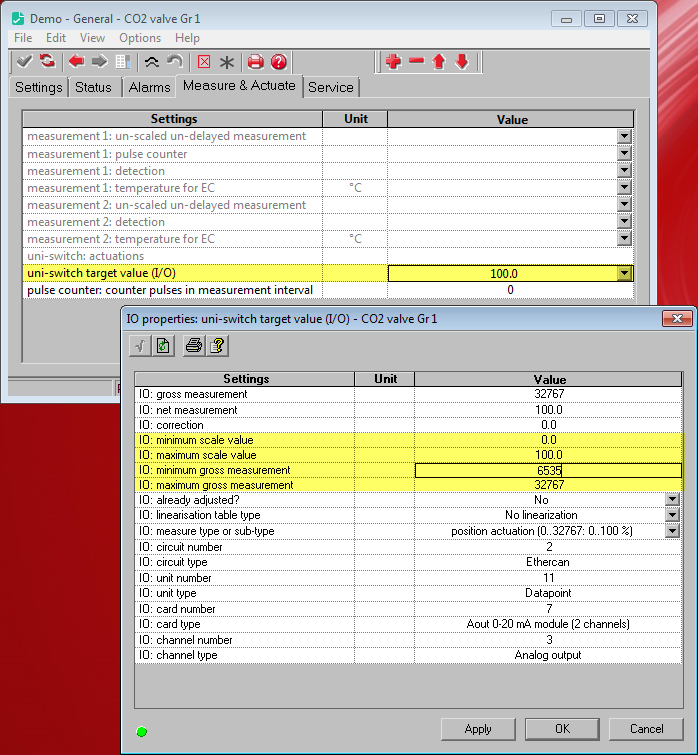
Task: Open dropdown for measurement 2: temperature for EC
Action: 624,238
